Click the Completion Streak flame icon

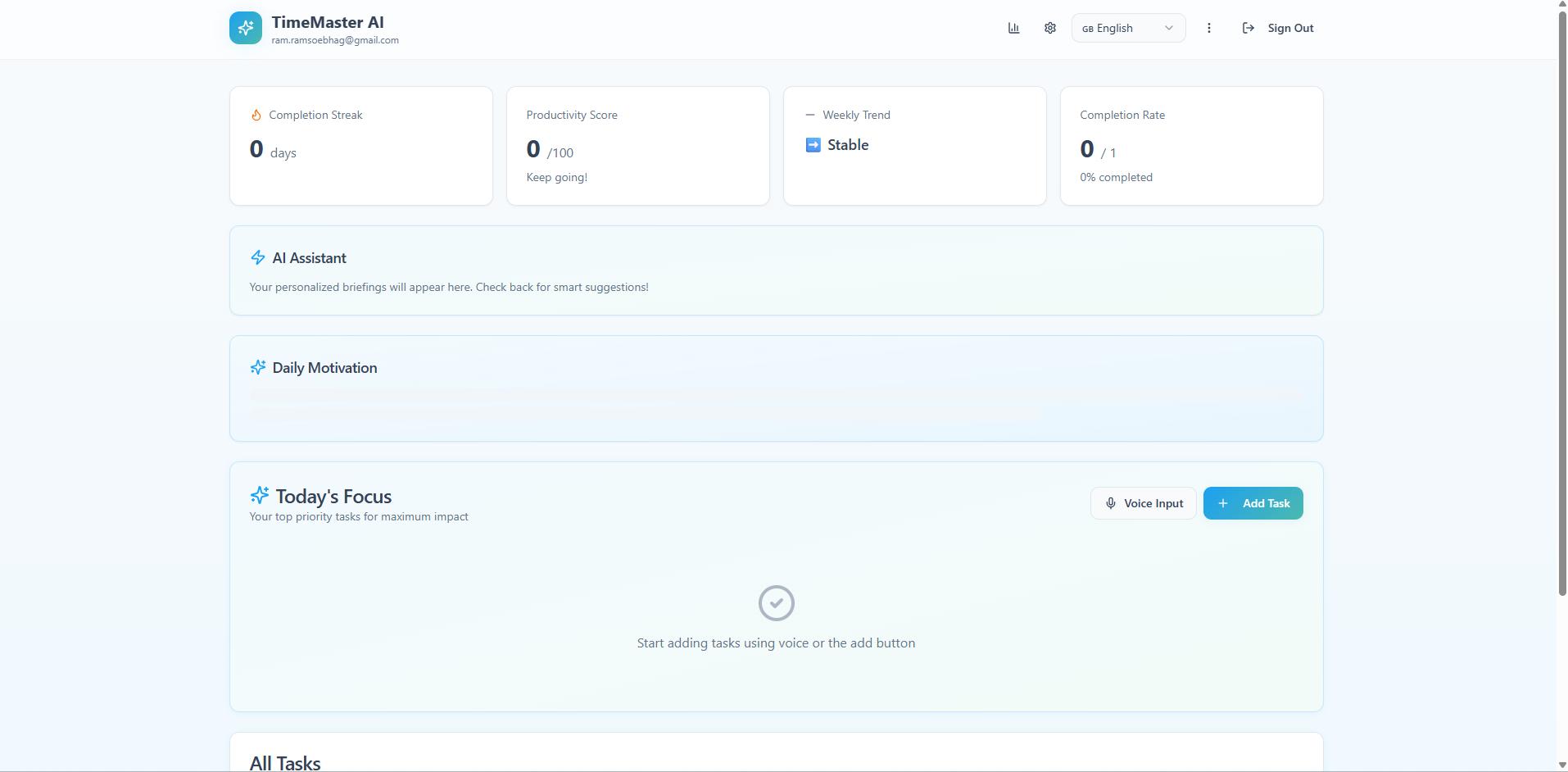click(x=256, y=116)
